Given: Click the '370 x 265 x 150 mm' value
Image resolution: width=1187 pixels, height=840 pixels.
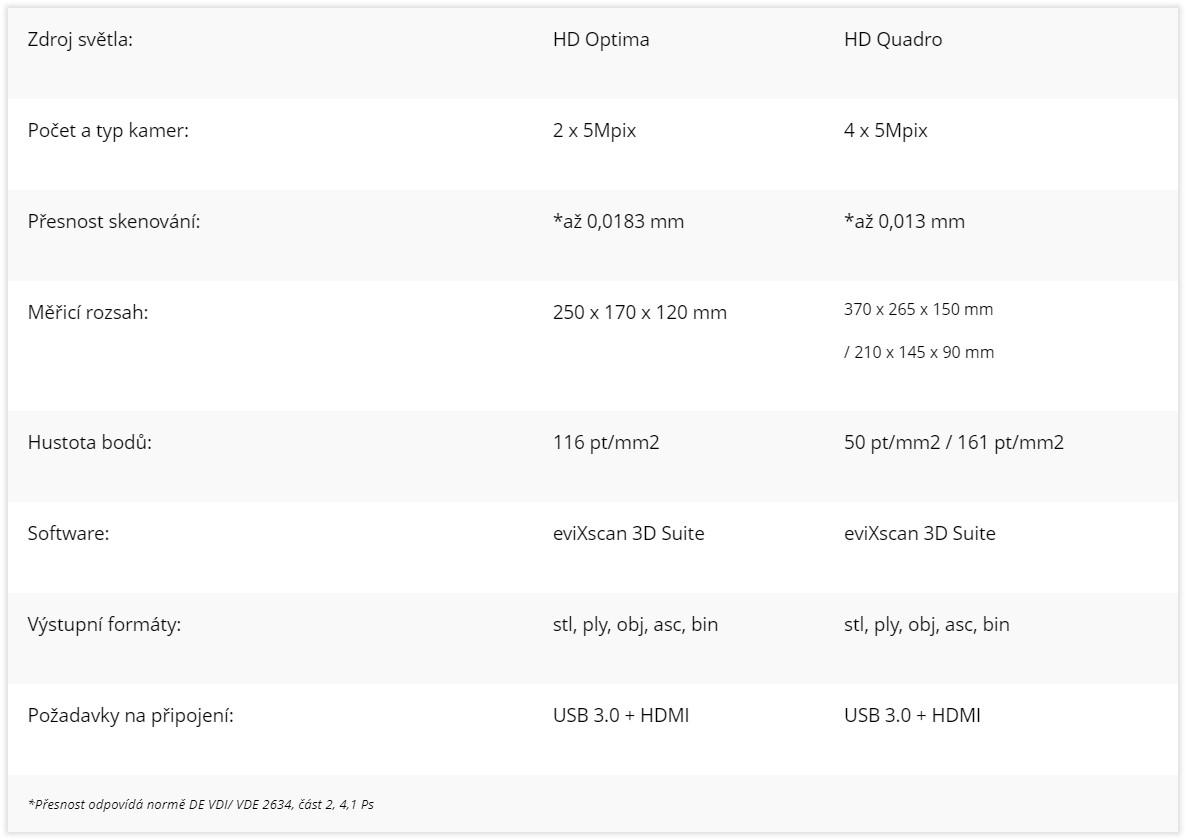Looking at the screenshot, I should click(x=918, y=309).
